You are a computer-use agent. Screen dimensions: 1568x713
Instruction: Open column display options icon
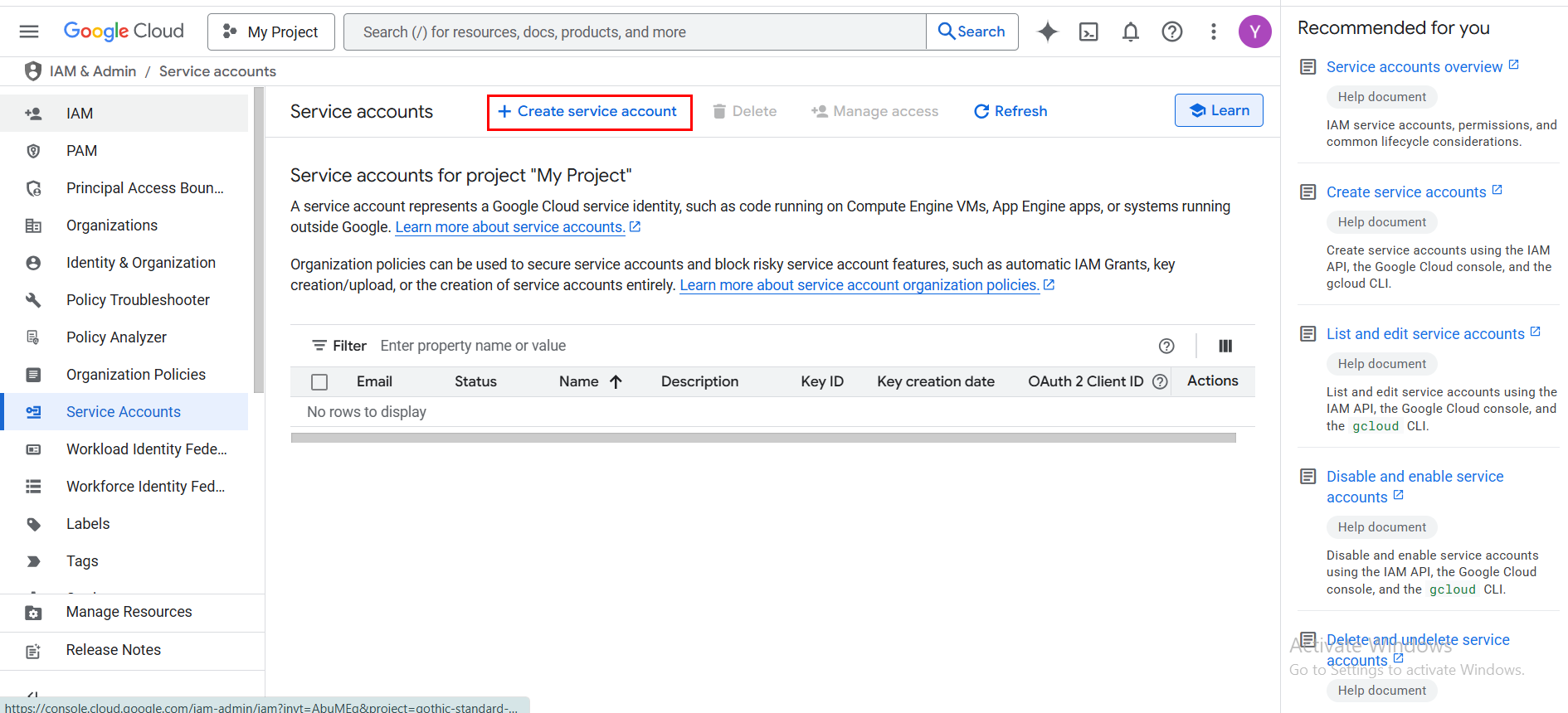click(1225, 346)
